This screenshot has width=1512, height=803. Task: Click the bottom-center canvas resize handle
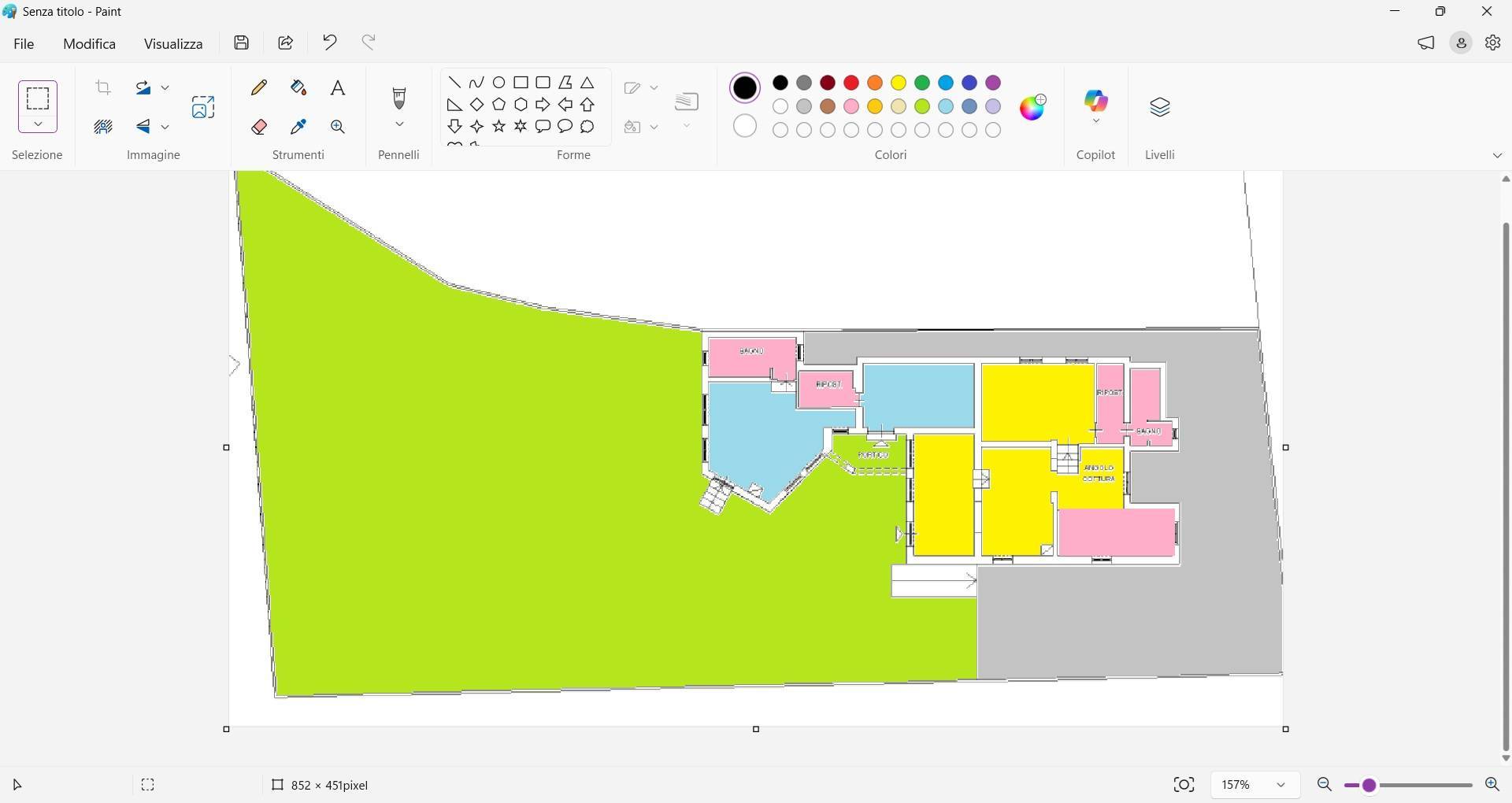pyautogui.click(x=756, y=730)
